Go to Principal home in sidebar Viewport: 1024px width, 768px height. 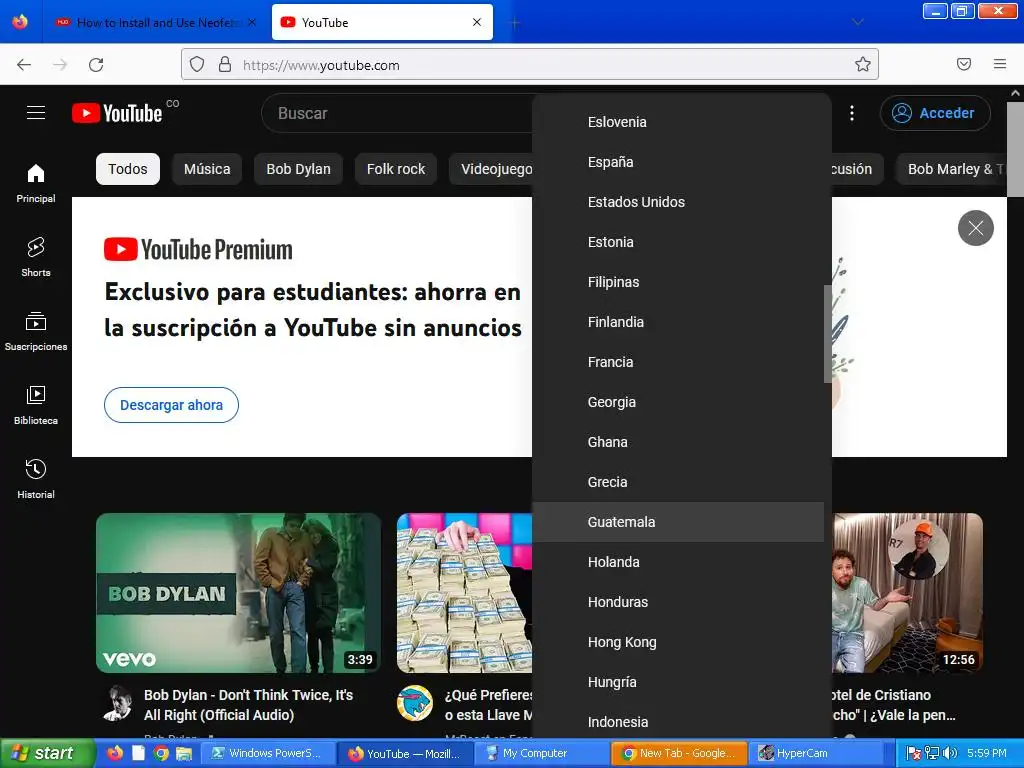tap(36, 184)
